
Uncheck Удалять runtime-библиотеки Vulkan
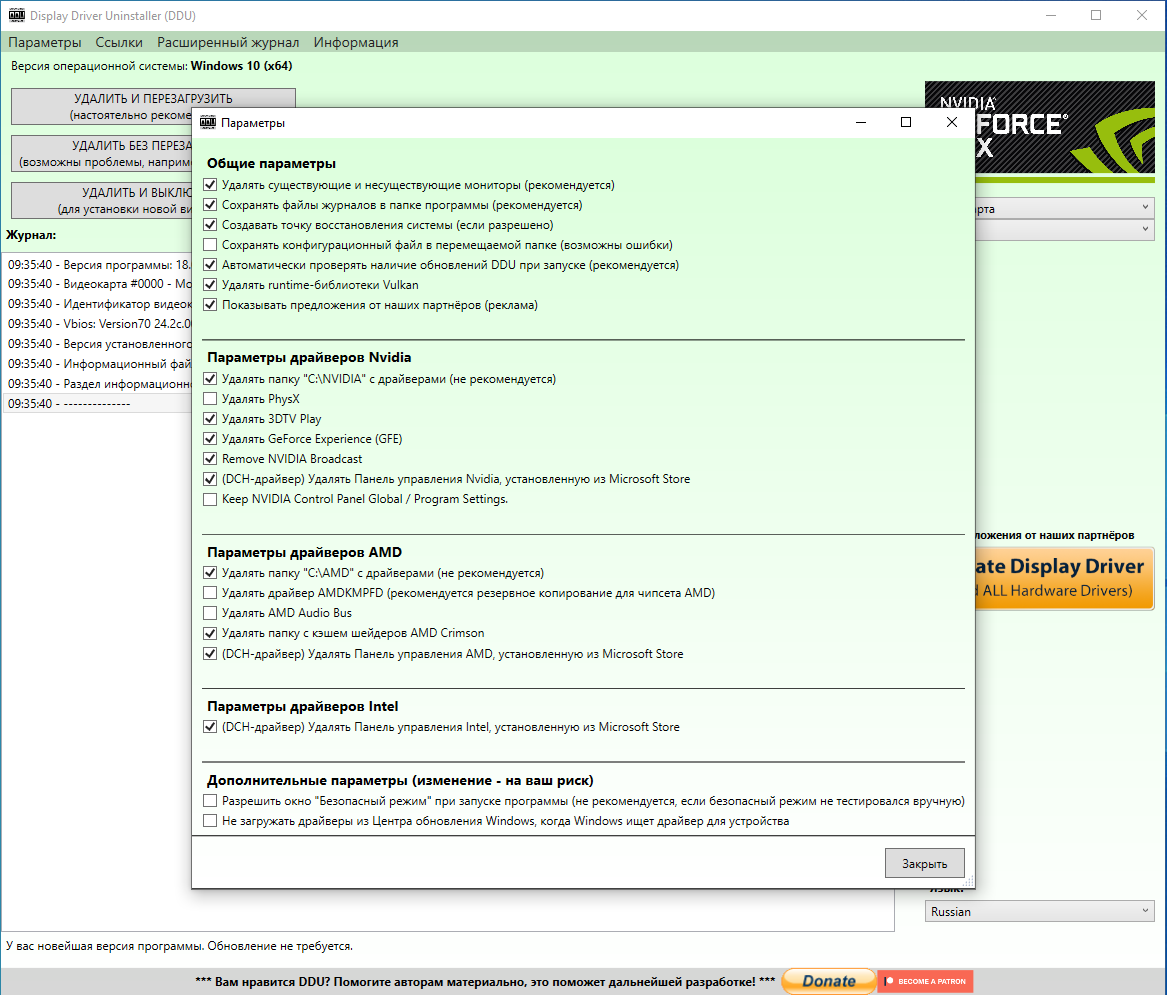[210, 285]
